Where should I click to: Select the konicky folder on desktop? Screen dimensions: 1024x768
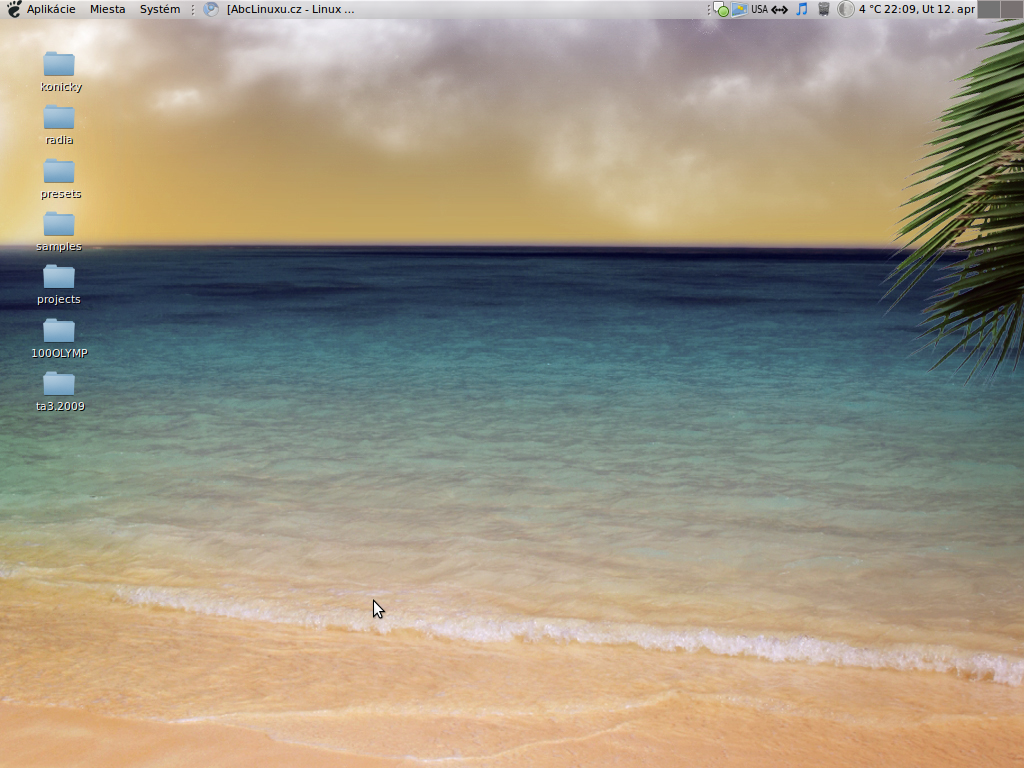(59, 64)
